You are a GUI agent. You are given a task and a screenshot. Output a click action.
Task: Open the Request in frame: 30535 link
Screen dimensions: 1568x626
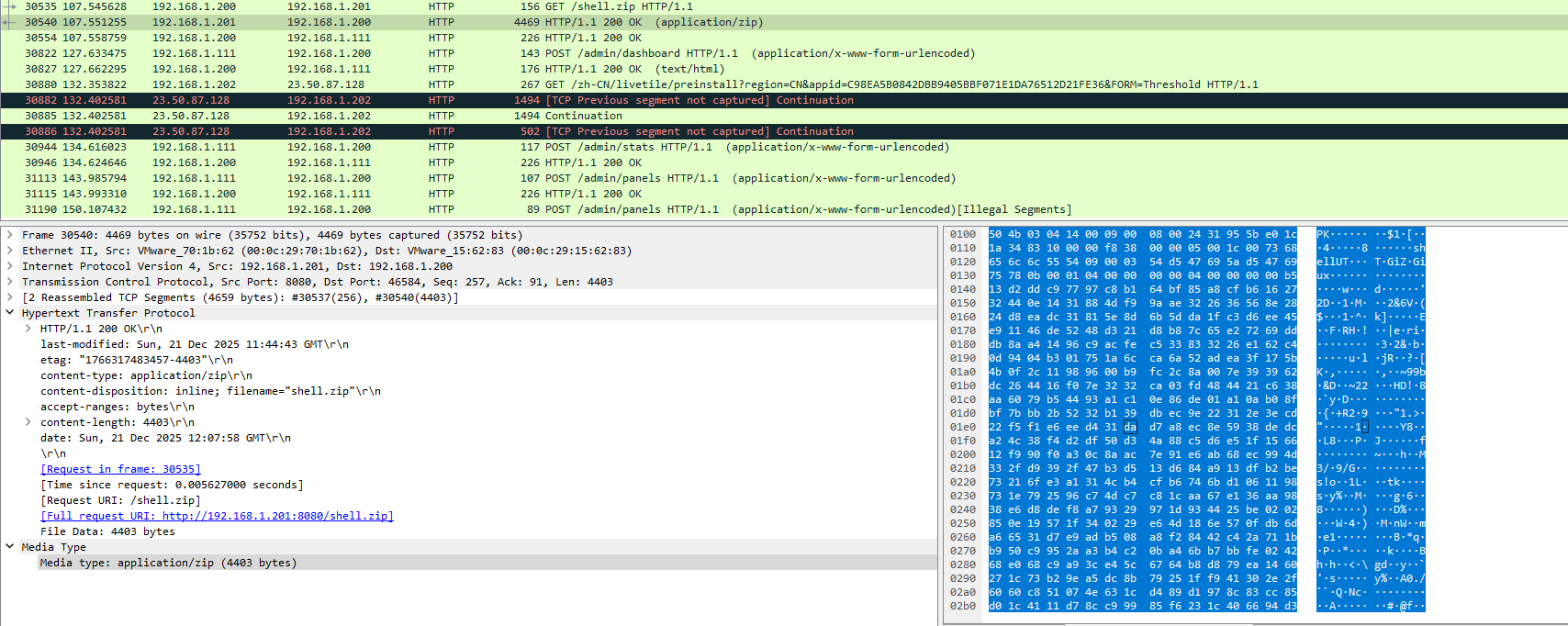[120, 469]
